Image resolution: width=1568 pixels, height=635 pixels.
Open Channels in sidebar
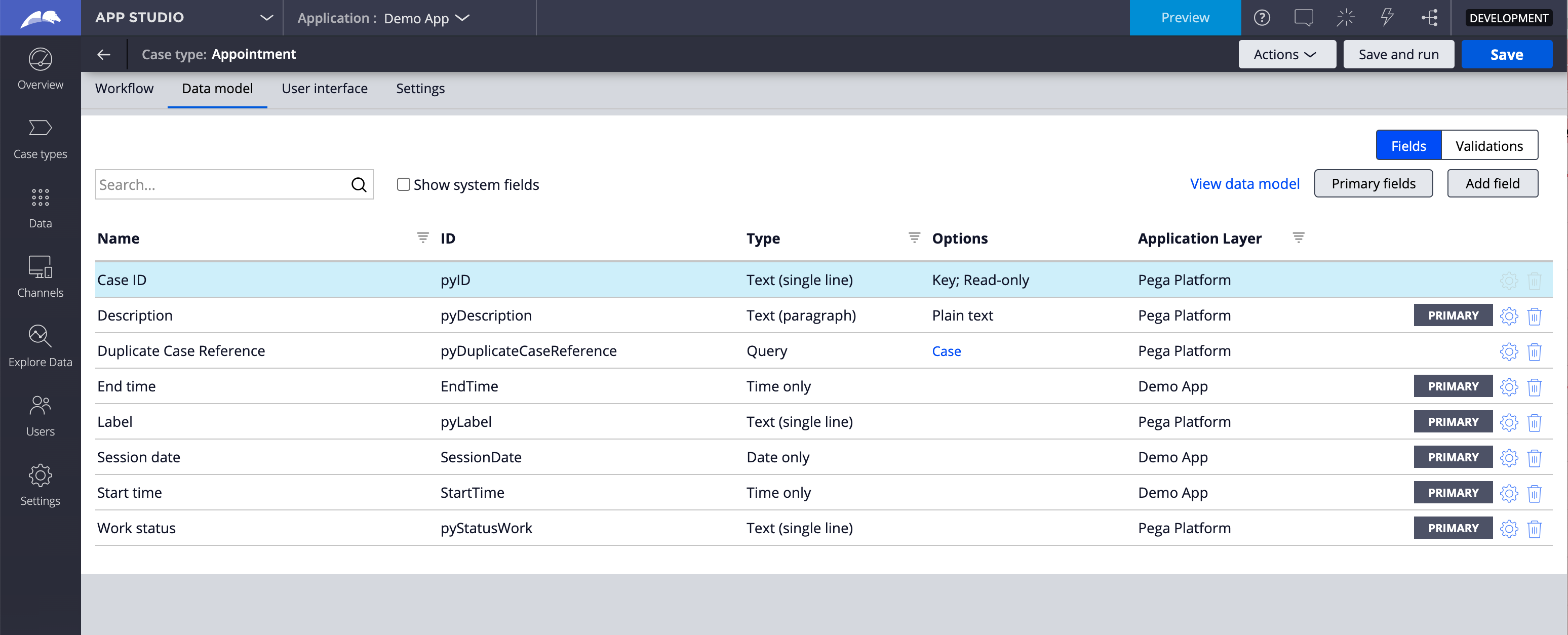pos(40,277)
